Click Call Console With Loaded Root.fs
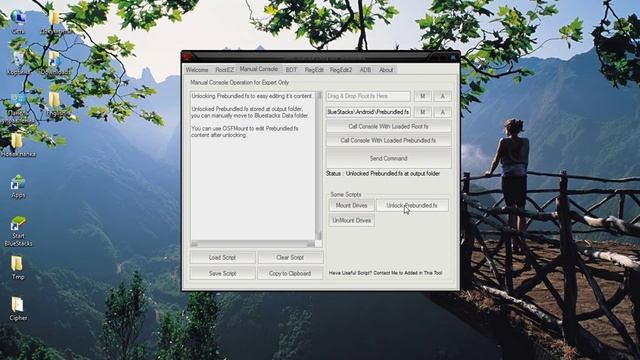 pos(389,127)
